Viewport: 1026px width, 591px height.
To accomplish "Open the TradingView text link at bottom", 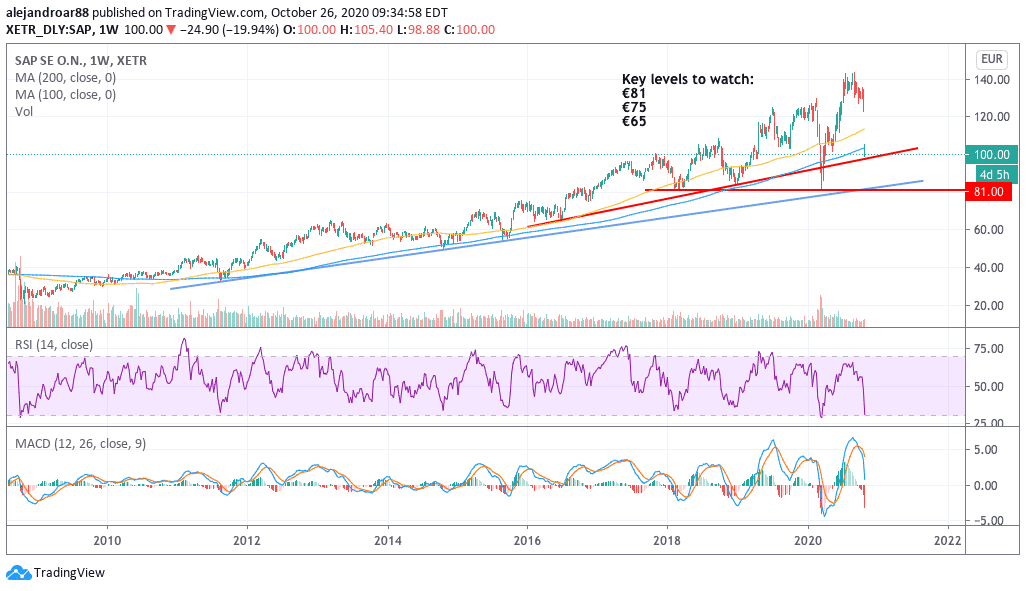I will click(x=69, y=573).
